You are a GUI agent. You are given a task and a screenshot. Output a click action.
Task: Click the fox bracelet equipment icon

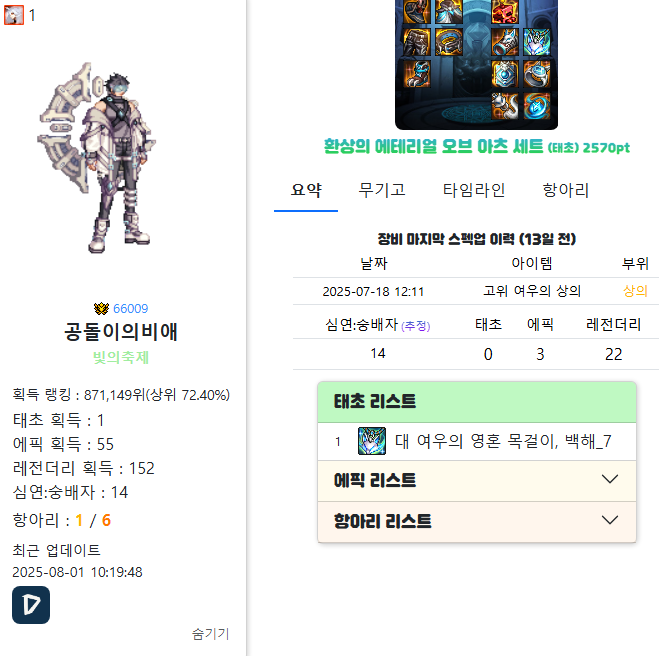[505, 42]
